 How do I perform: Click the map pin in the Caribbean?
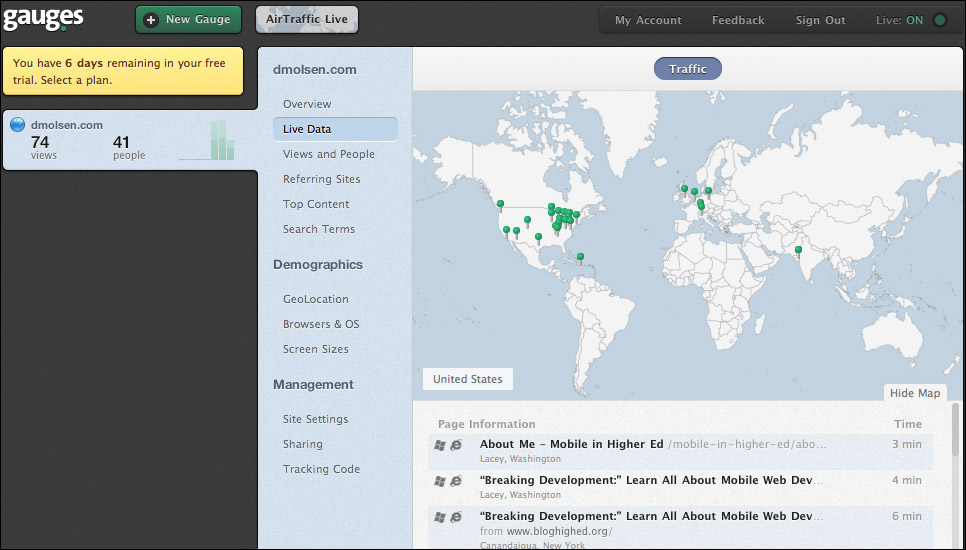[580, 259]
